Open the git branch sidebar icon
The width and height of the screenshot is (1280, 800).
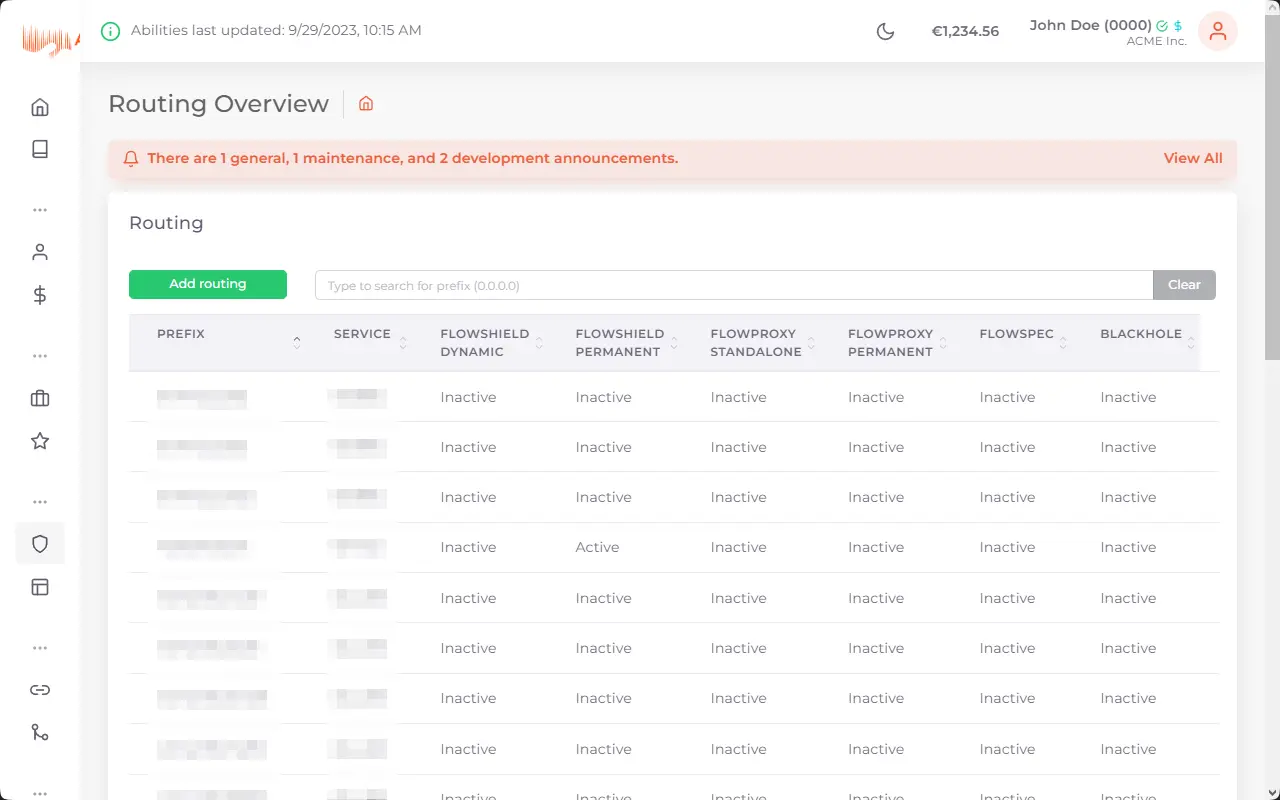click(40, 733)
